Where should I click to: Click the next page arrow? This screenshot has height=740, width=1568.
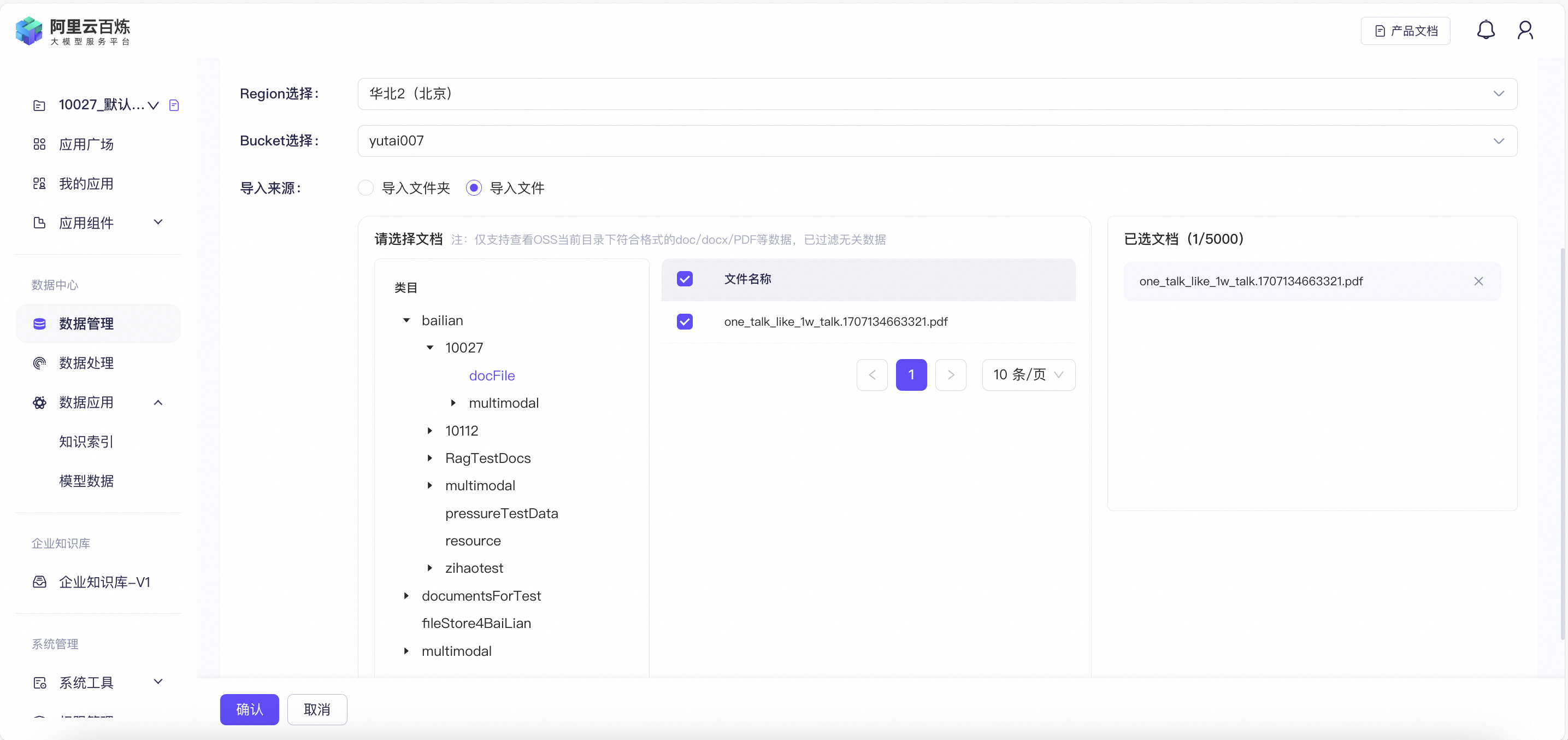[950, 374]
